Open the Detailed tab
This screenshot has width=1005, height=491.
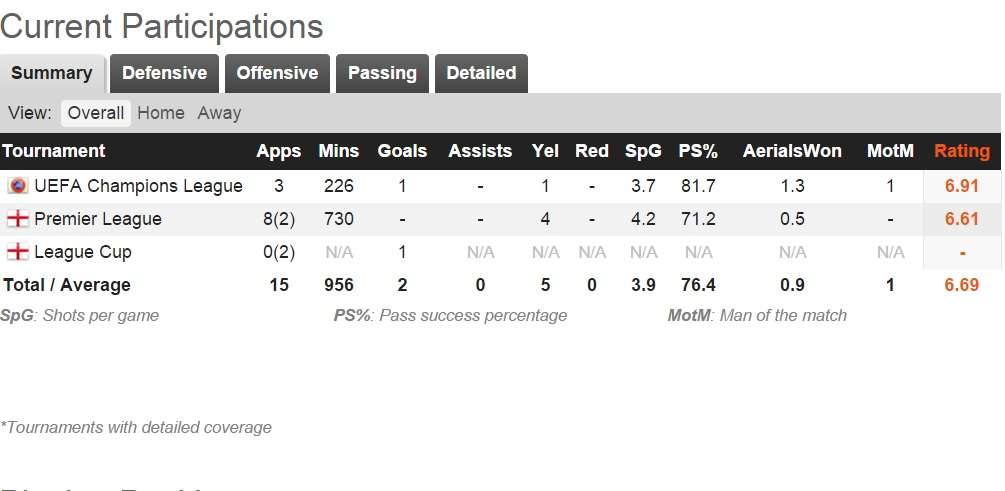[481, 73]
